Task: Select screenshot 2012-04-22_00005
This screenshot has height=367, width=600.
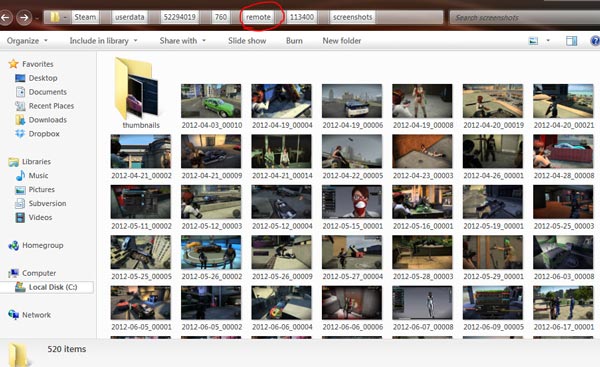Action: click(352, 157)
